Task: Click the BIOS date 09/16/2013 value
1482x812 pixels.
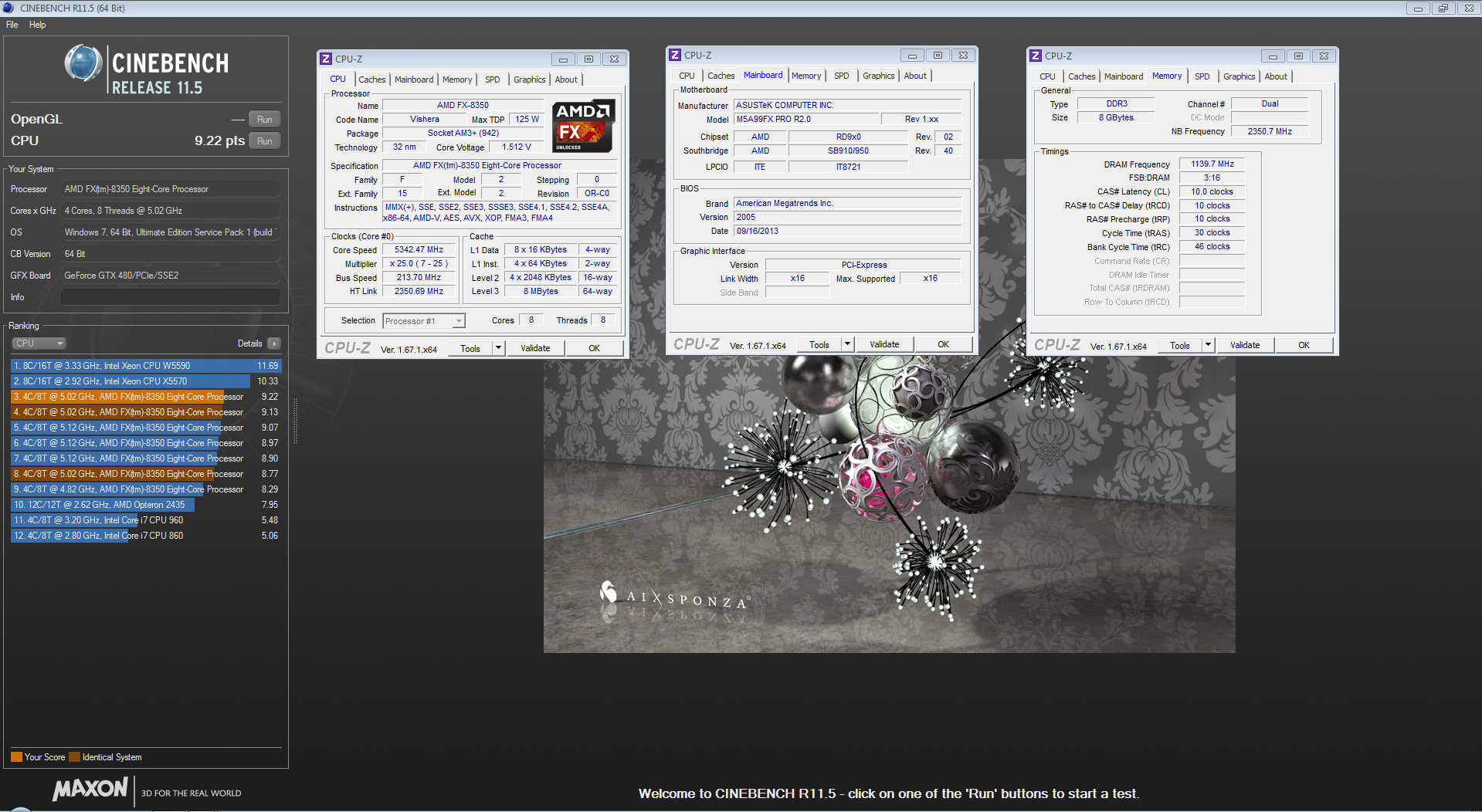Action: (x=847, y=231)
